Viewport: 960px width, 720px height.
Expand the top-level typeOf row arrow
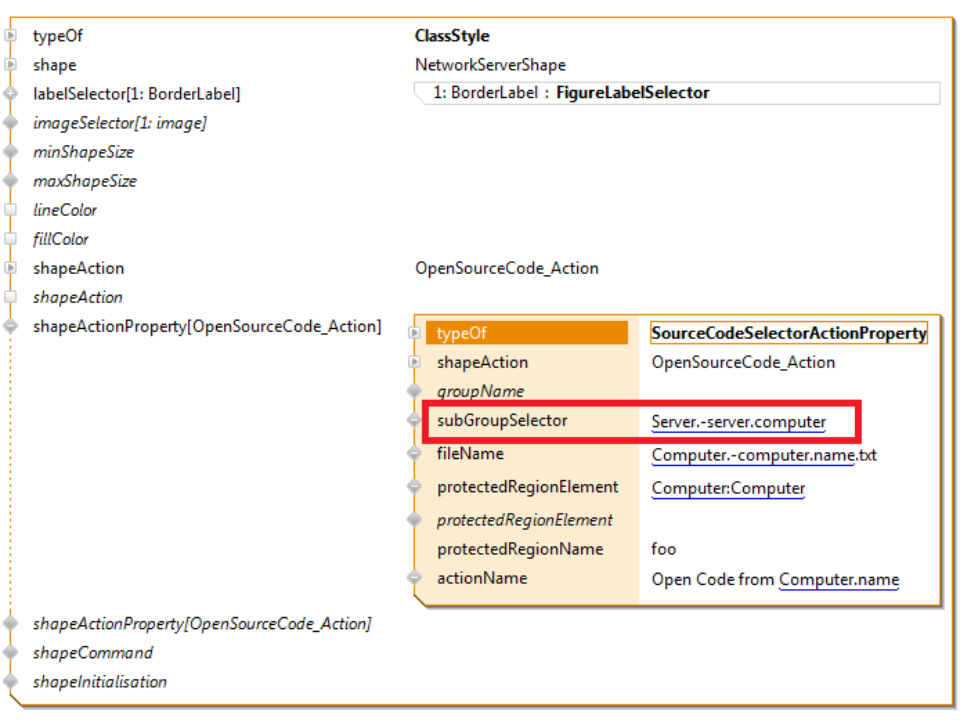[11, 36]
